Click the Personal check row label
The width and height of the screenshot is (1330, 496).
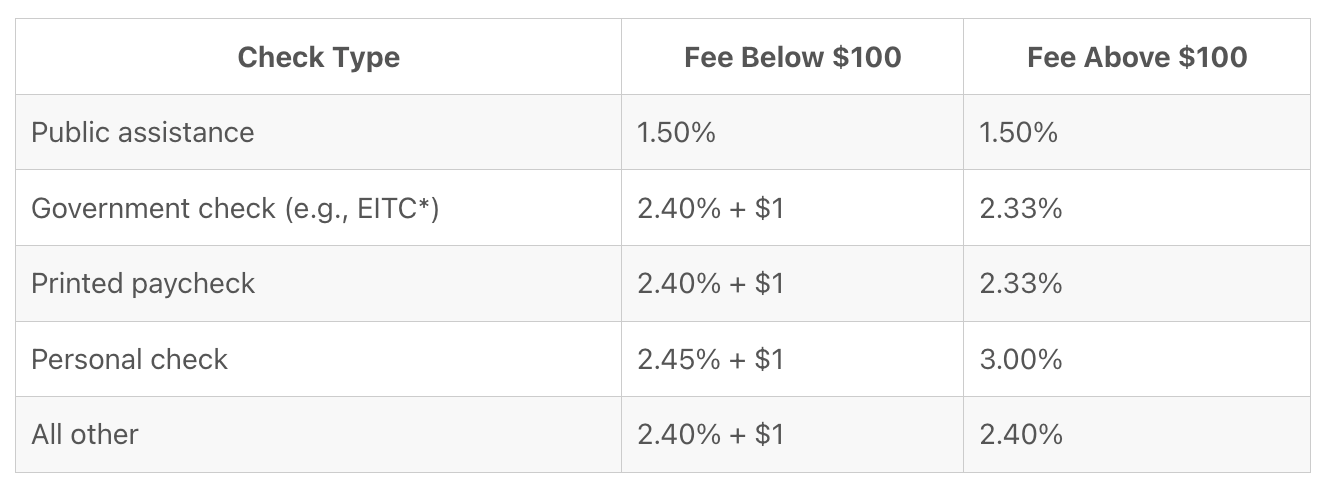pos(129,360)
